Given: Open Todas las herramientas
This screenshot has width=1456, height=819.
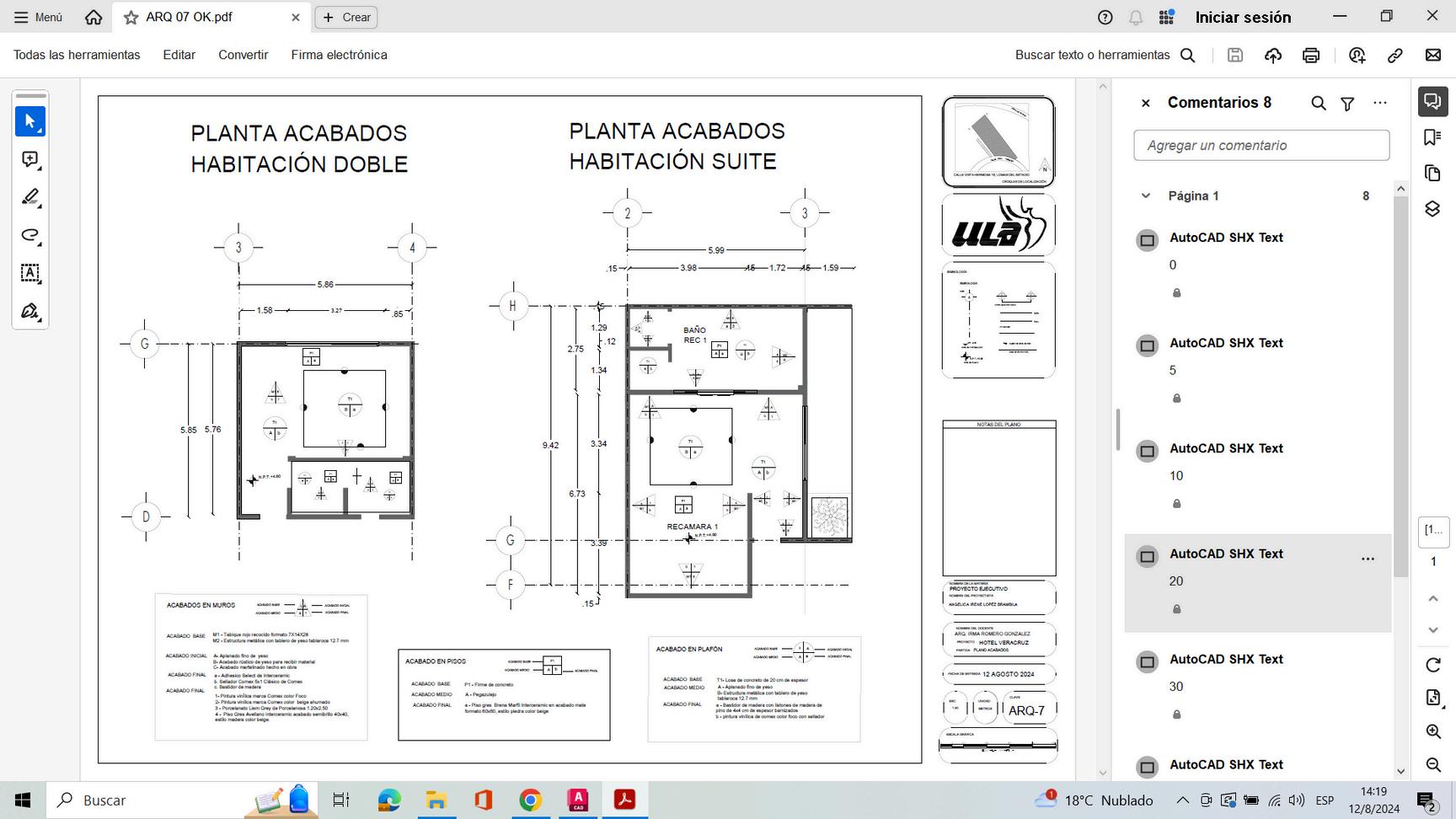Looking at the screenshot, I should click(77, 55).
